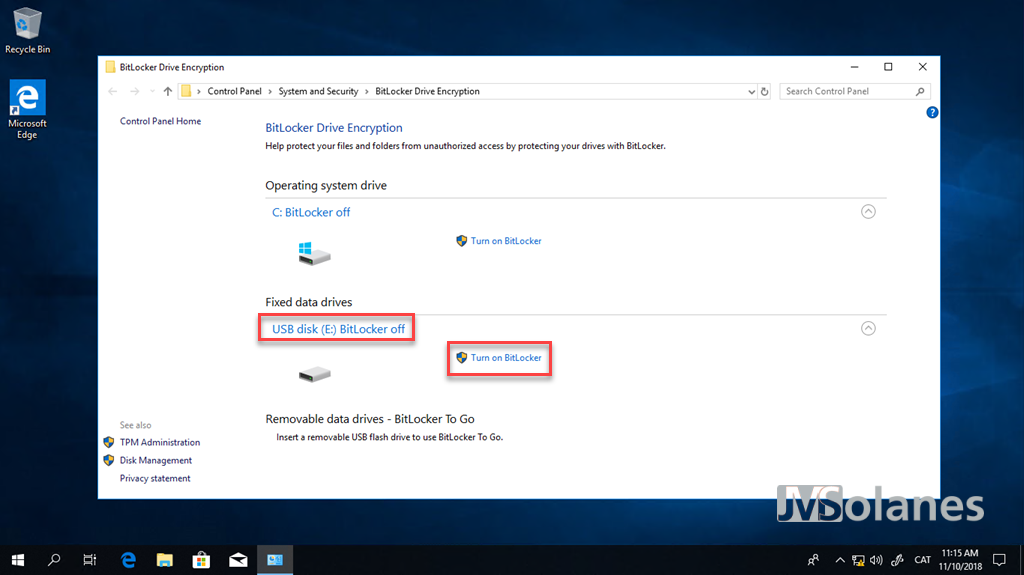This screenshot has width=1024, height=575.
Task: Select Control Panel in the breadcrumb path
Action: (x=234, y=91)
